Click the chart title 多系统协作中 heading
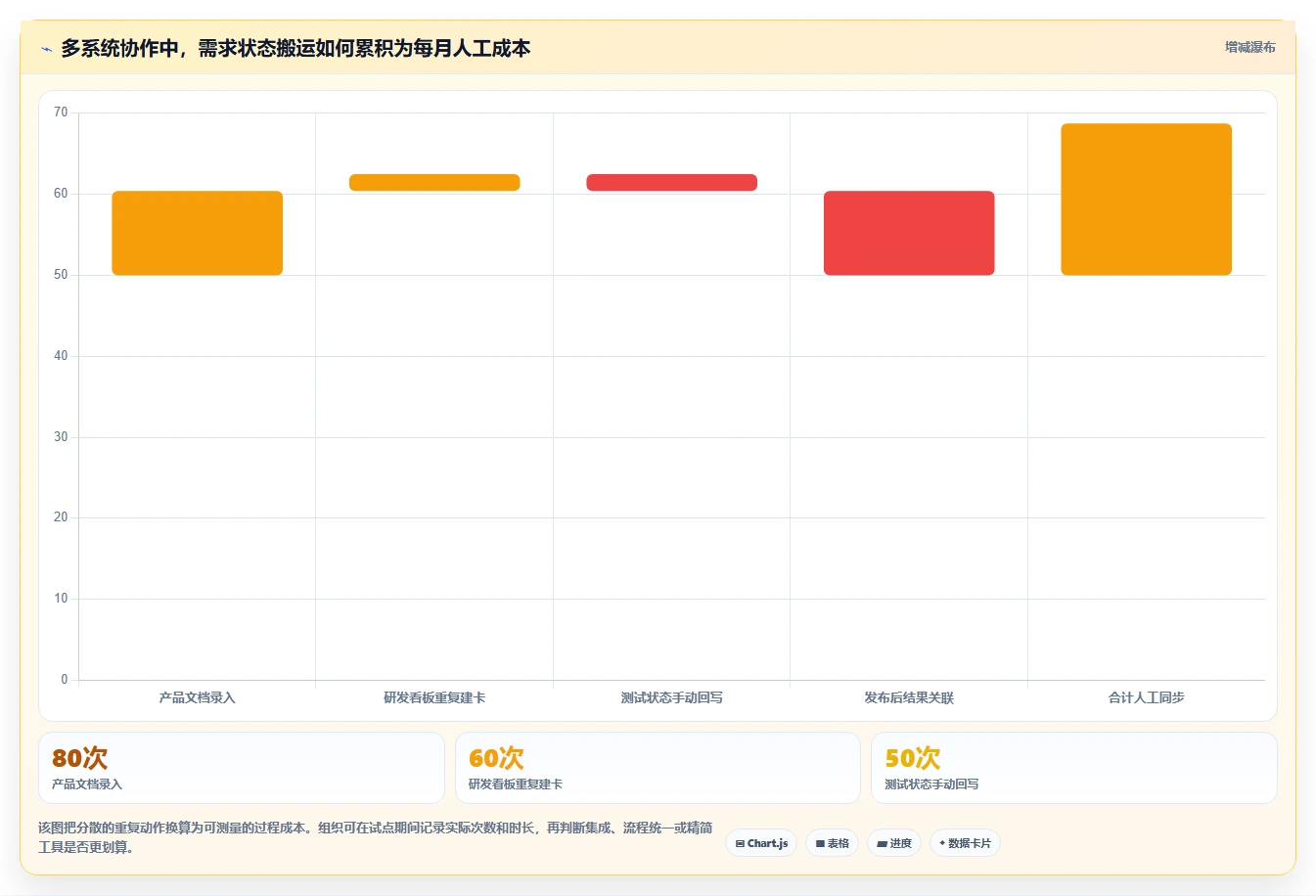1316x896 pixels. [295, 48]
